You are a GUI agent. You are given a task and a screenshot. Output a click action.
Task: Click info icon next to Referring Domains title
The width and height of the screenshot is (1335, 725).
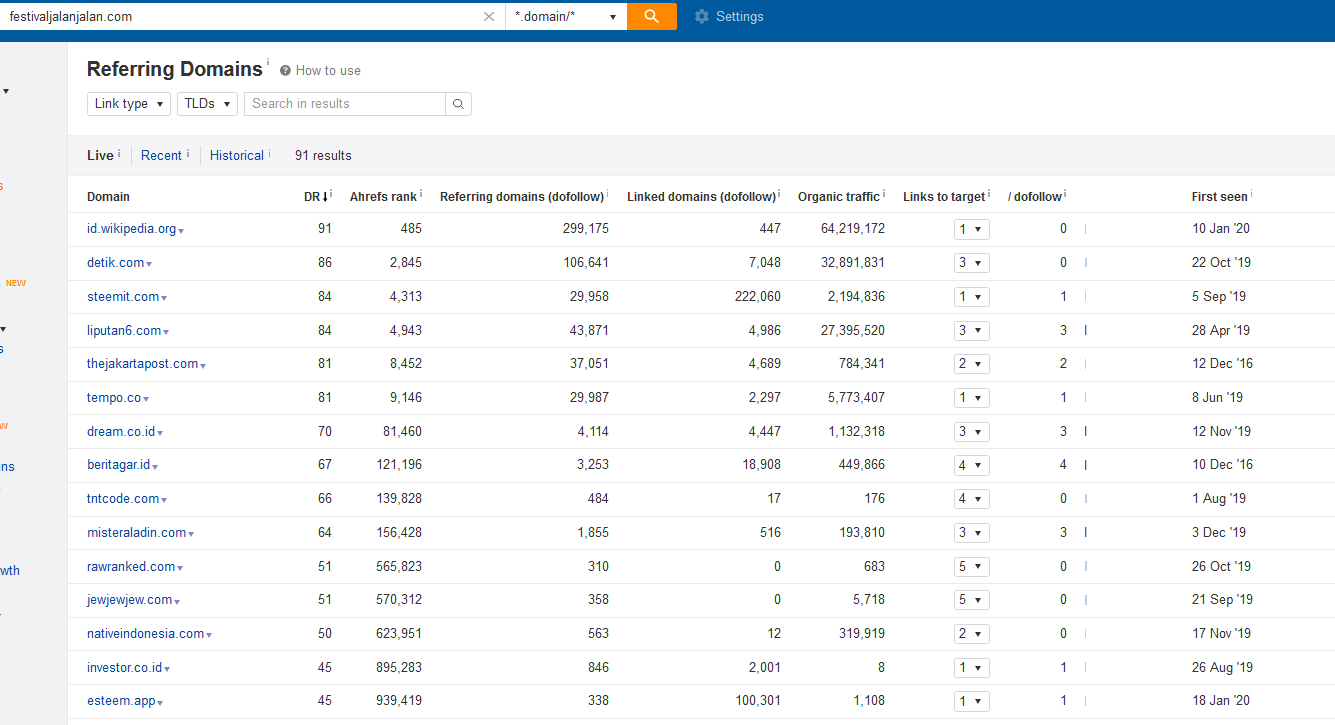click(268, 62)
